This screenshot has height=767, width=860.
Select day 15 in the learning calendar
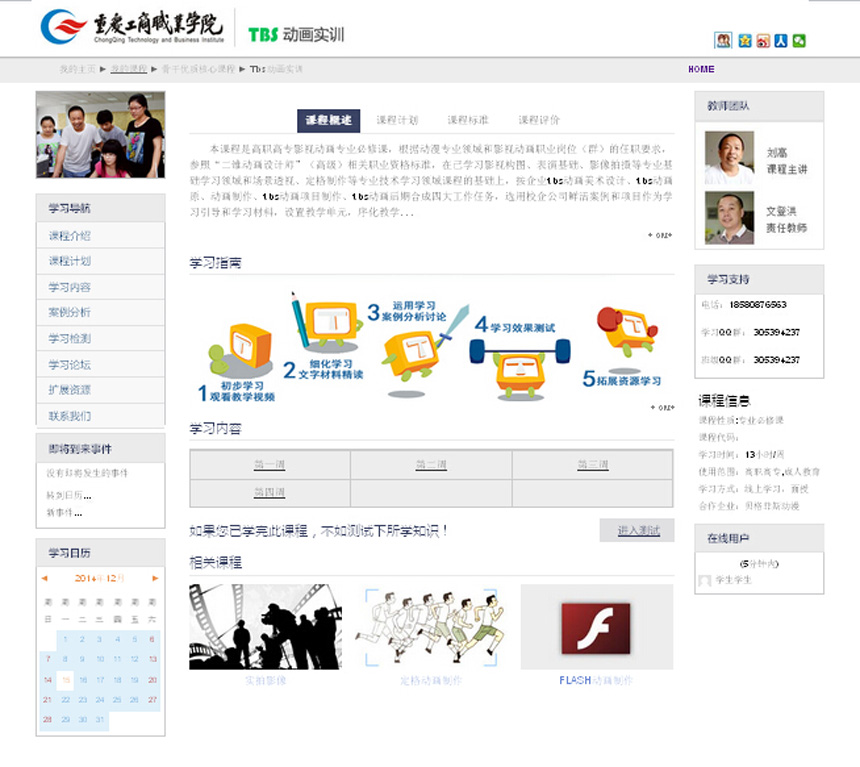(x=65, y=680)
